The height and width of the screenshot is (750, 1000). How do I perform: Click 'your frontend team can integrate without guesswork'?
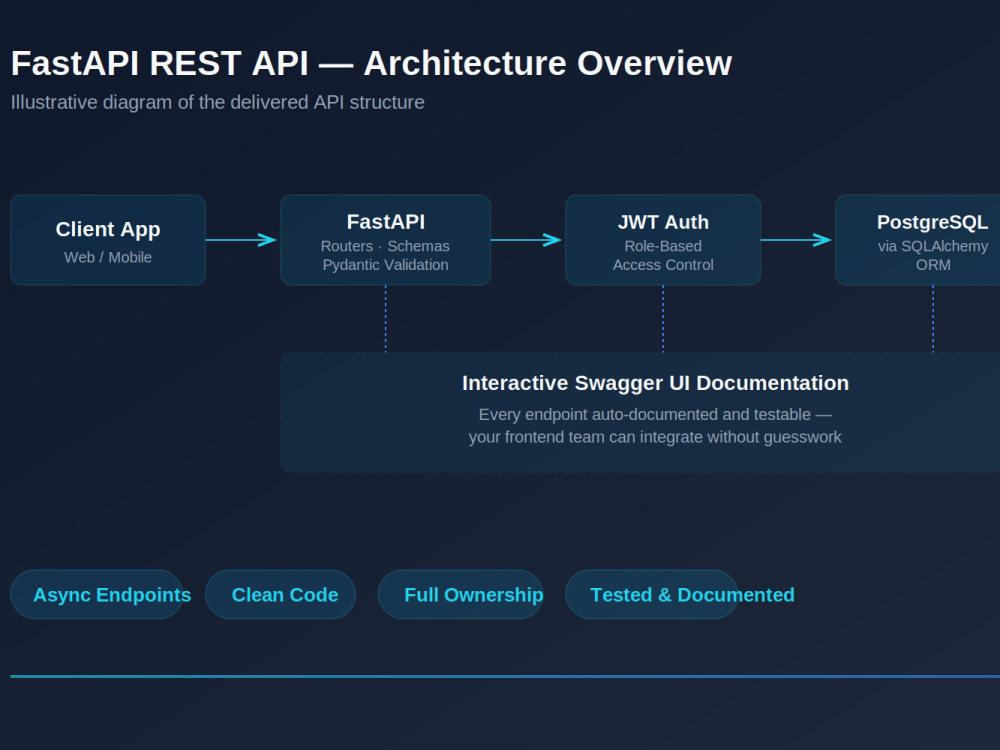655,437
